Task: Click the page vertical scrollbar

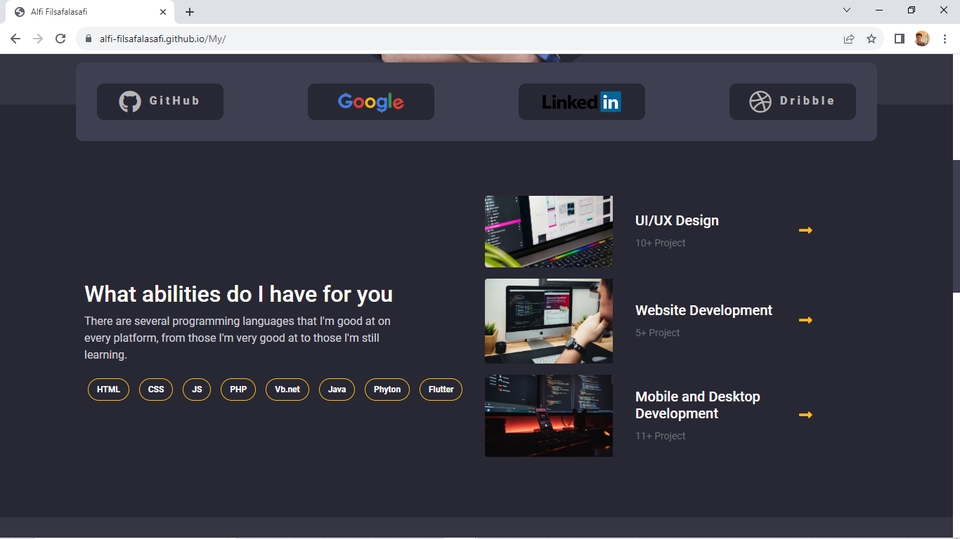Action: (x=956, y=227)
